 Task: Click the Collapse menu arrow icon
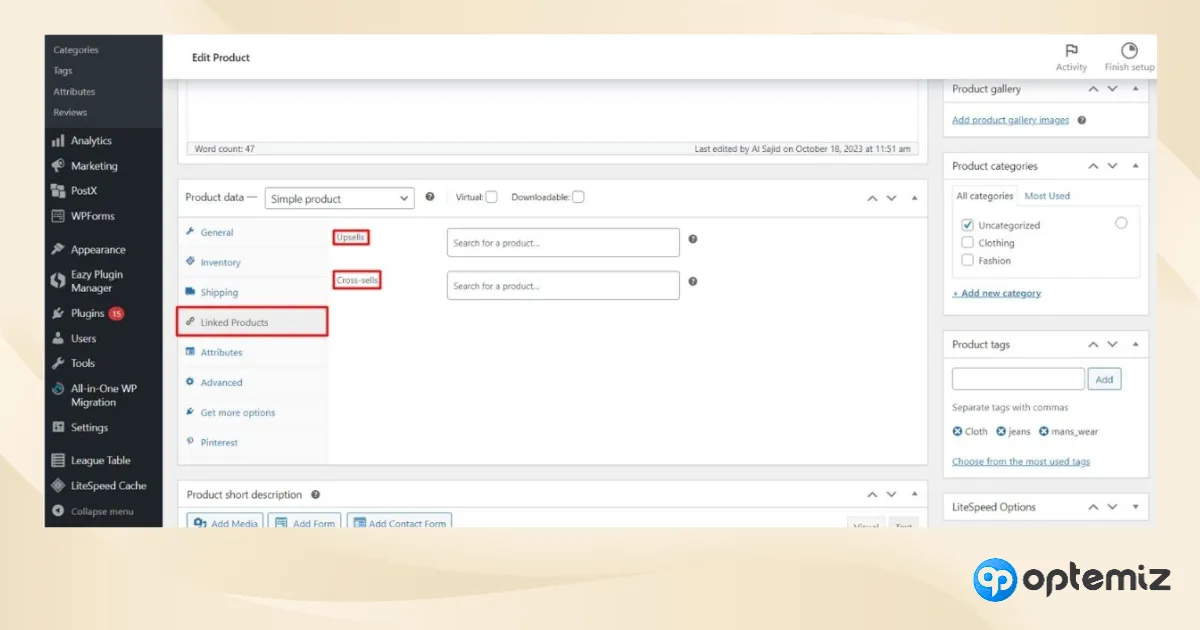pyautogui.click(x=58, y=511)
